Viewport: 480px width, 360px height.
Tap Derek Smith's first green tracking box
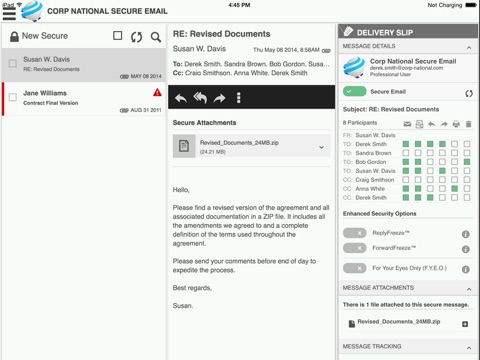(406, 144)
